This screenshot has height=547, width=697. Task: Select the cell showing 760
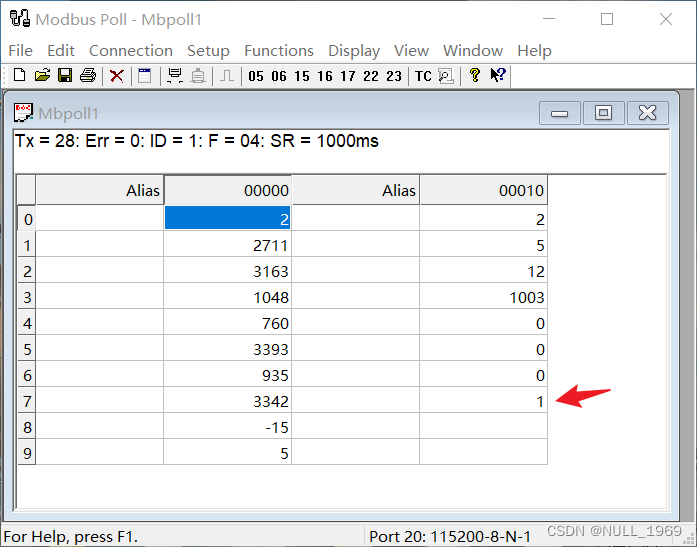228,322
